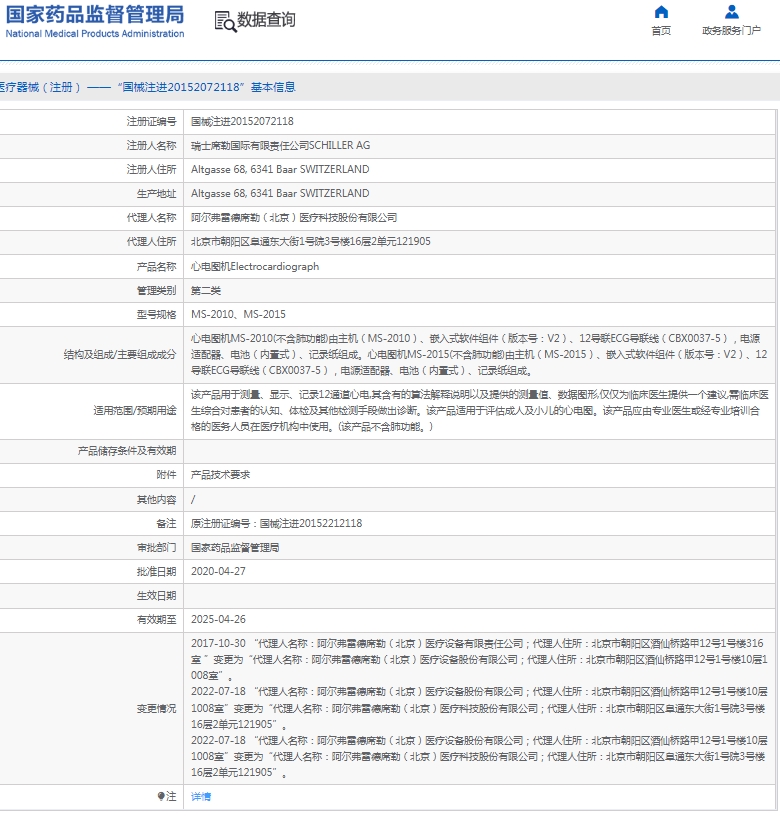Click the 代理人住所 label
Image resolution: width=780 pixels, height=816 pixels.
click(x=151, y=241)
